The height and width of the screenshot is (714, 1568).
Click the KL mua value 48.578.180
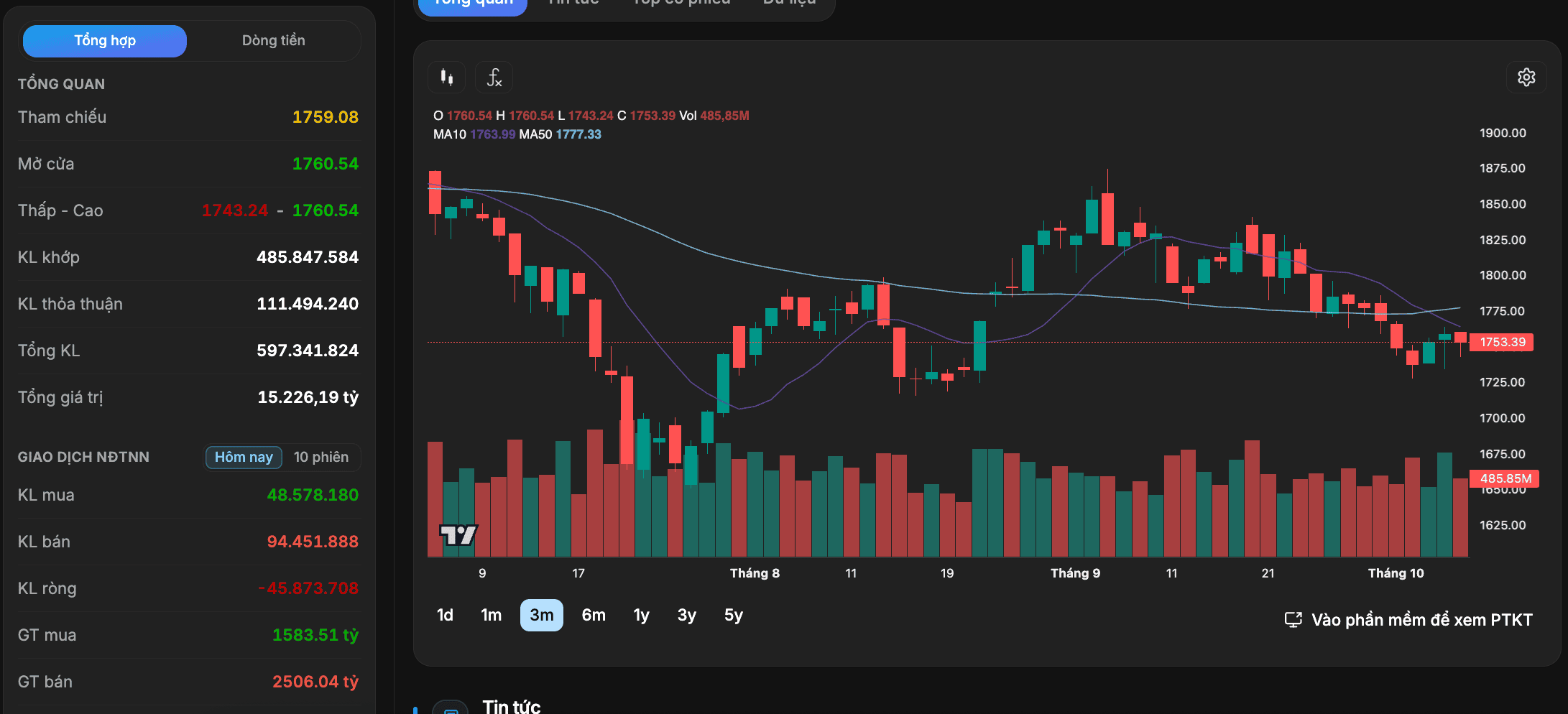coord(313,495)
